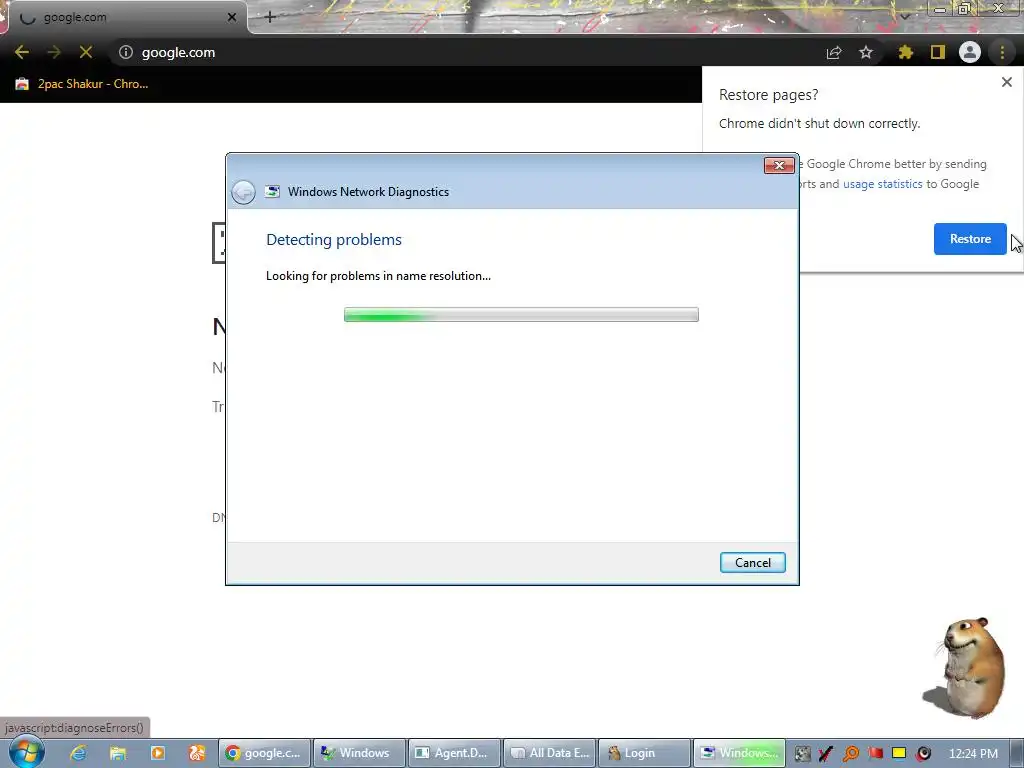The image size is (1024, 768).
Task: Cancel the Network Diagnostics wizard
Action: coord(752,563)
